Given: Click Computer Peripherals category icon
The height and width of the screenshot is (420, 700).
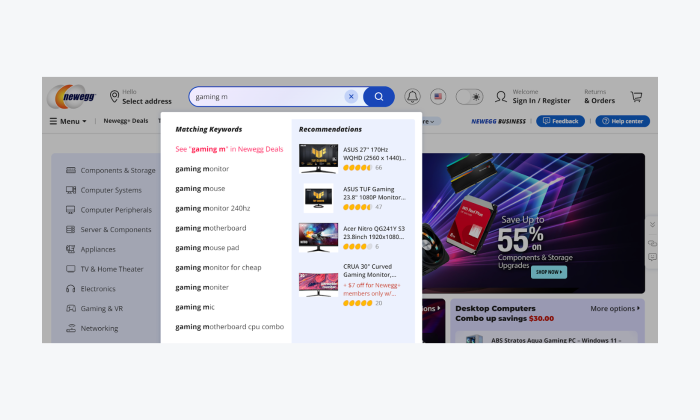Looking at the screenshot, I should click(71, 209).
